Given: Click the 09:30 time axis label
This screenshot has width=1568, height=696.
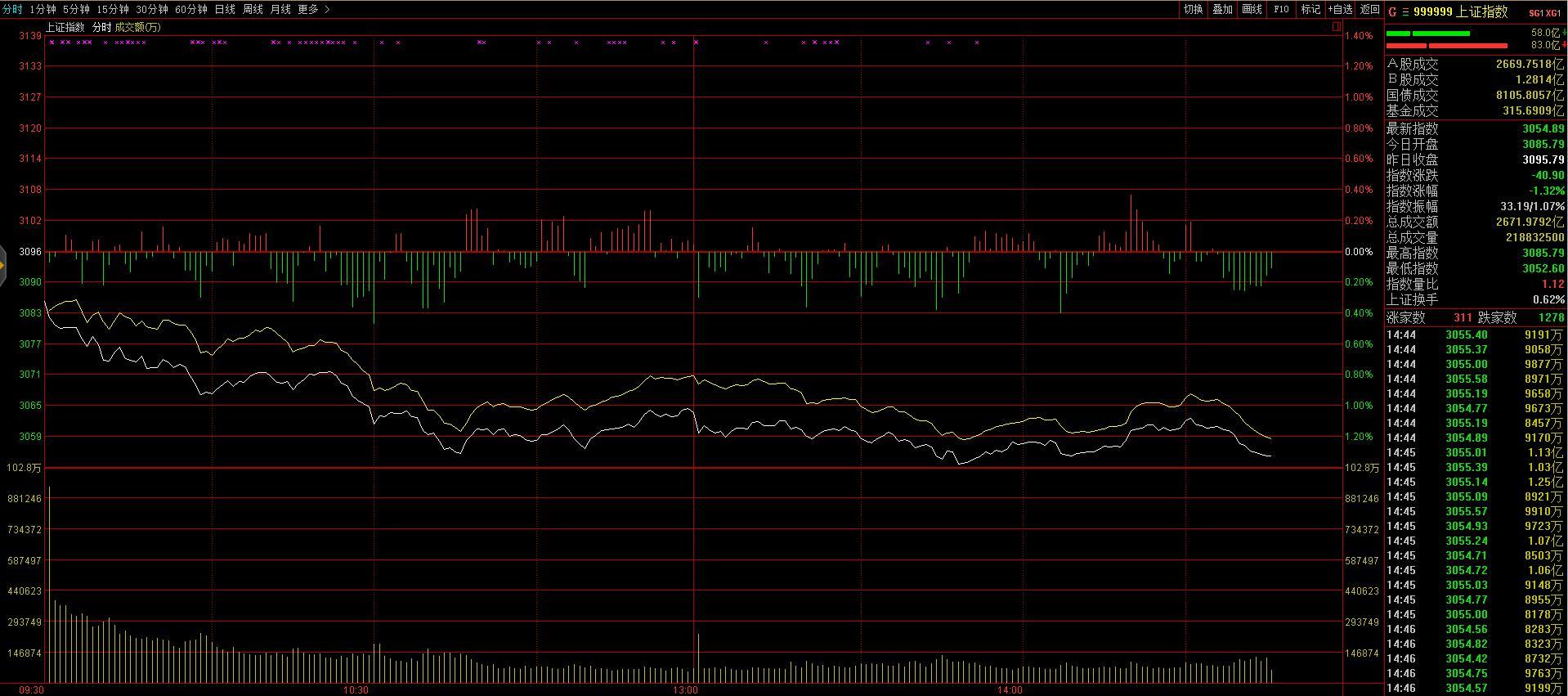Looking at the screenshot, I should (31, 690).
